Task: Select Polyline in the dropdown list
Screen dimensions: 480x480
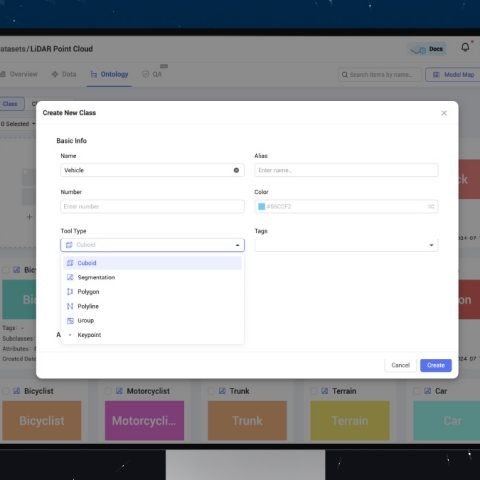Action: click(153, 306)
